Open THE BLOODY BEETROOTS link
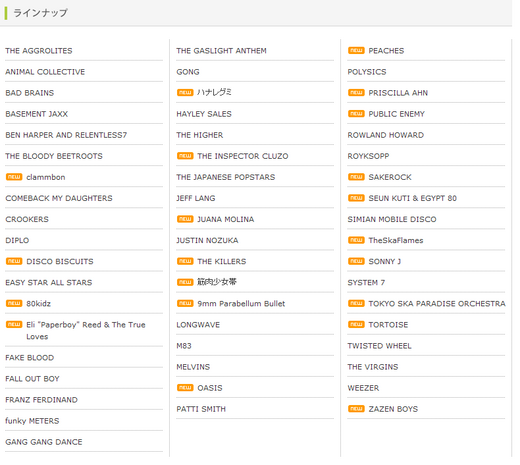The image size is (520, 465). [x=54, y=156]
